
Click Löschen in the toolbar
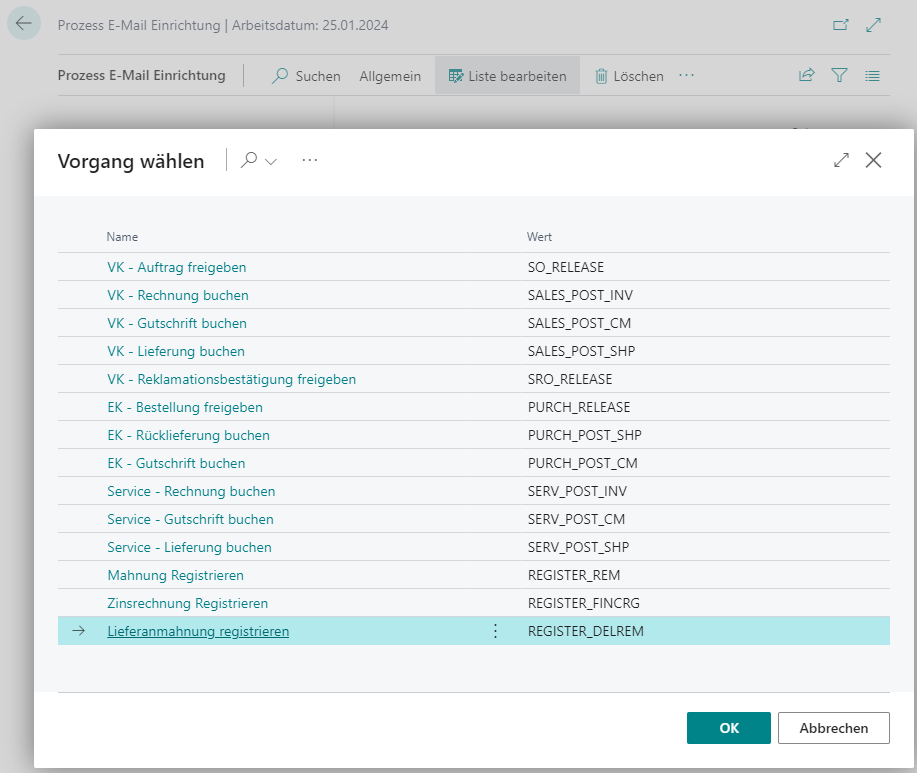point(629,76)
